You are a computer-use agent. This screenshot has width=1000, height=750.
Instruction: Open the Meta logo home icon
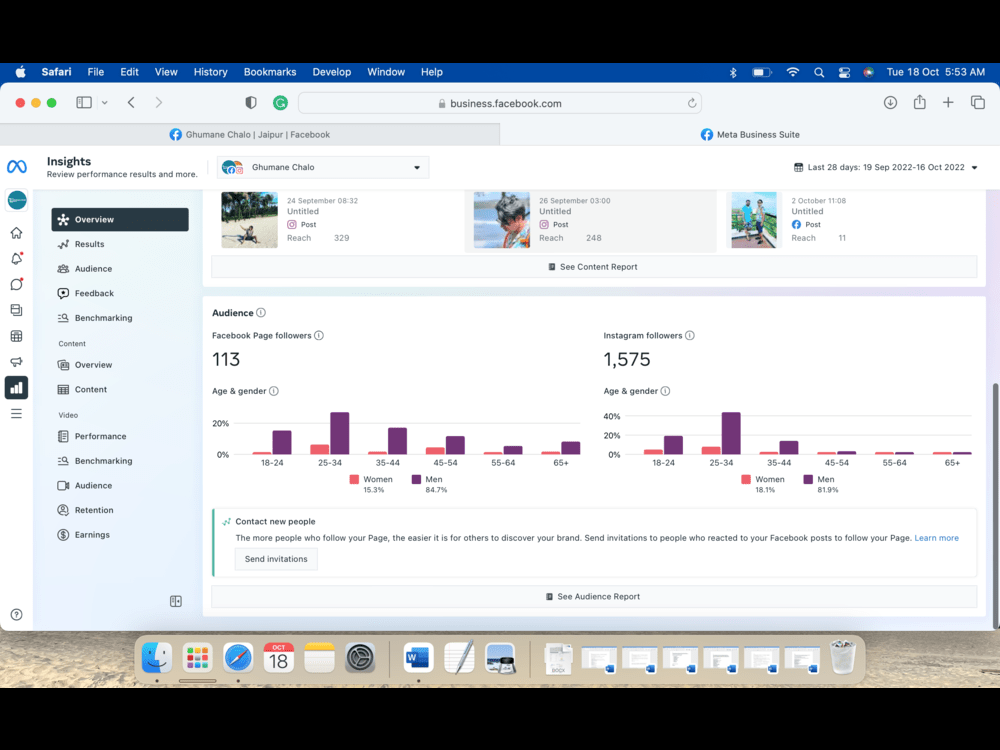point(17,167)
